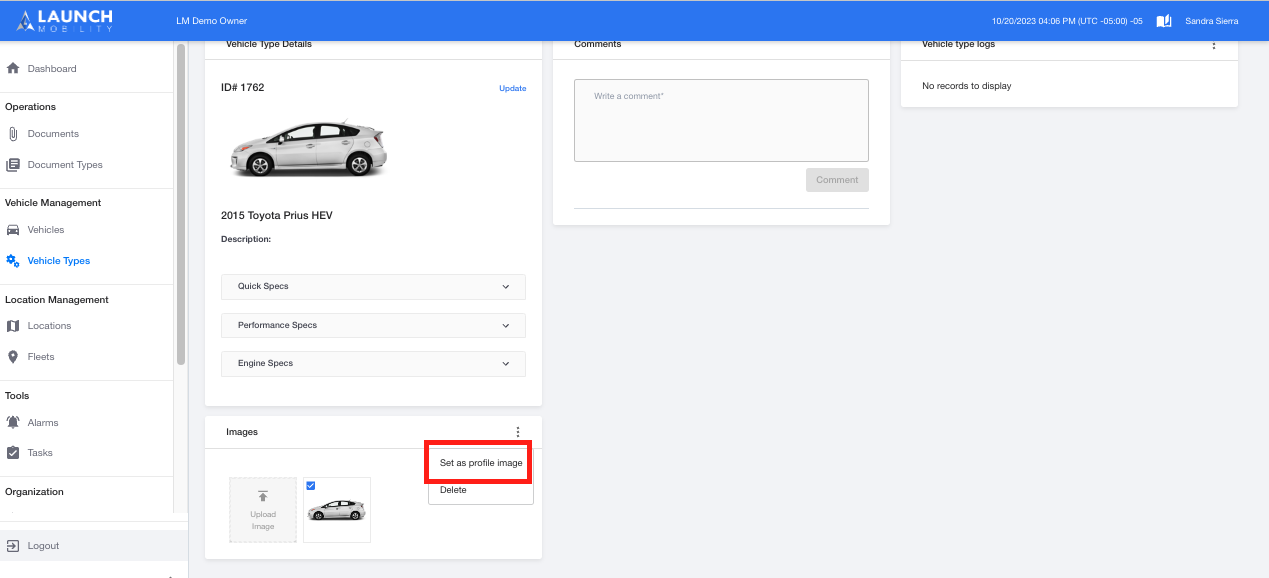Open Tasks in the sidebar
Image resolution: width=1269 pixels, height=578 pixels.
40,453
